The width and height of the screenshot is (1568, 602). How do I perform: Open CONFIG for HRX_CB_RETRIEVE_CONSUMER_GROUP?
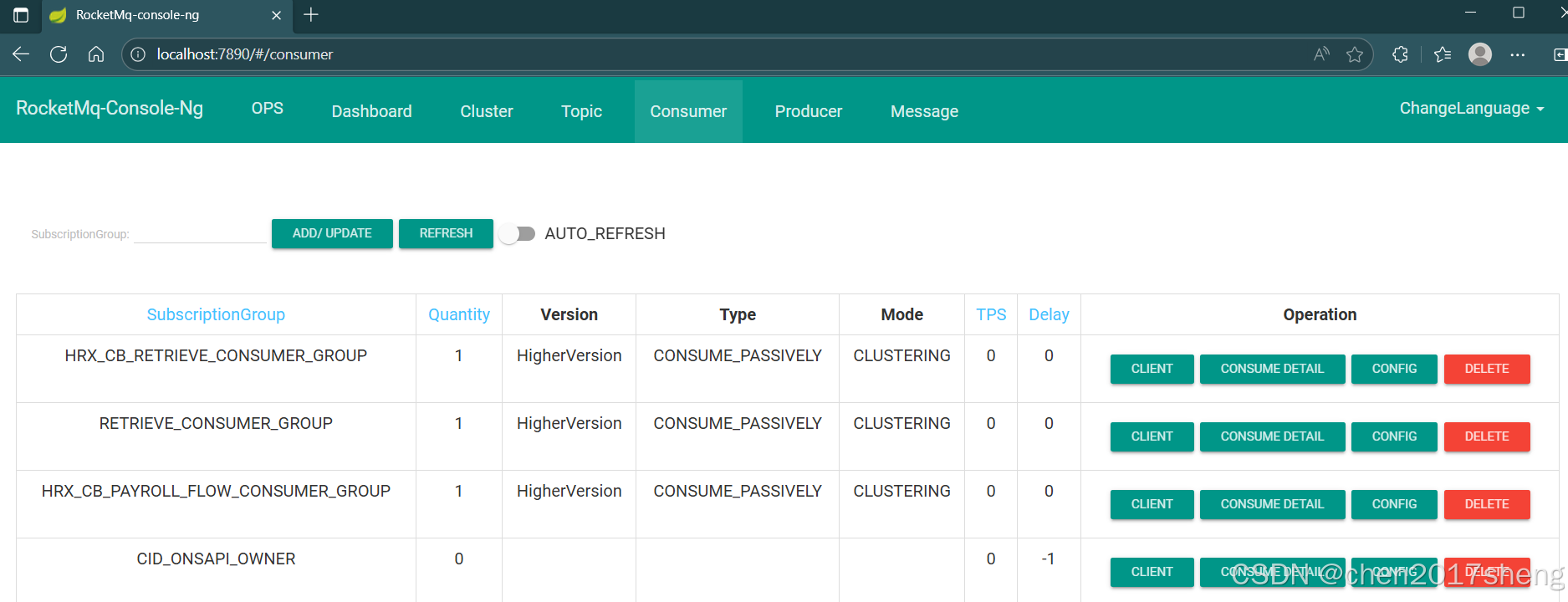pyautogui.click(x=1394, y=369)
